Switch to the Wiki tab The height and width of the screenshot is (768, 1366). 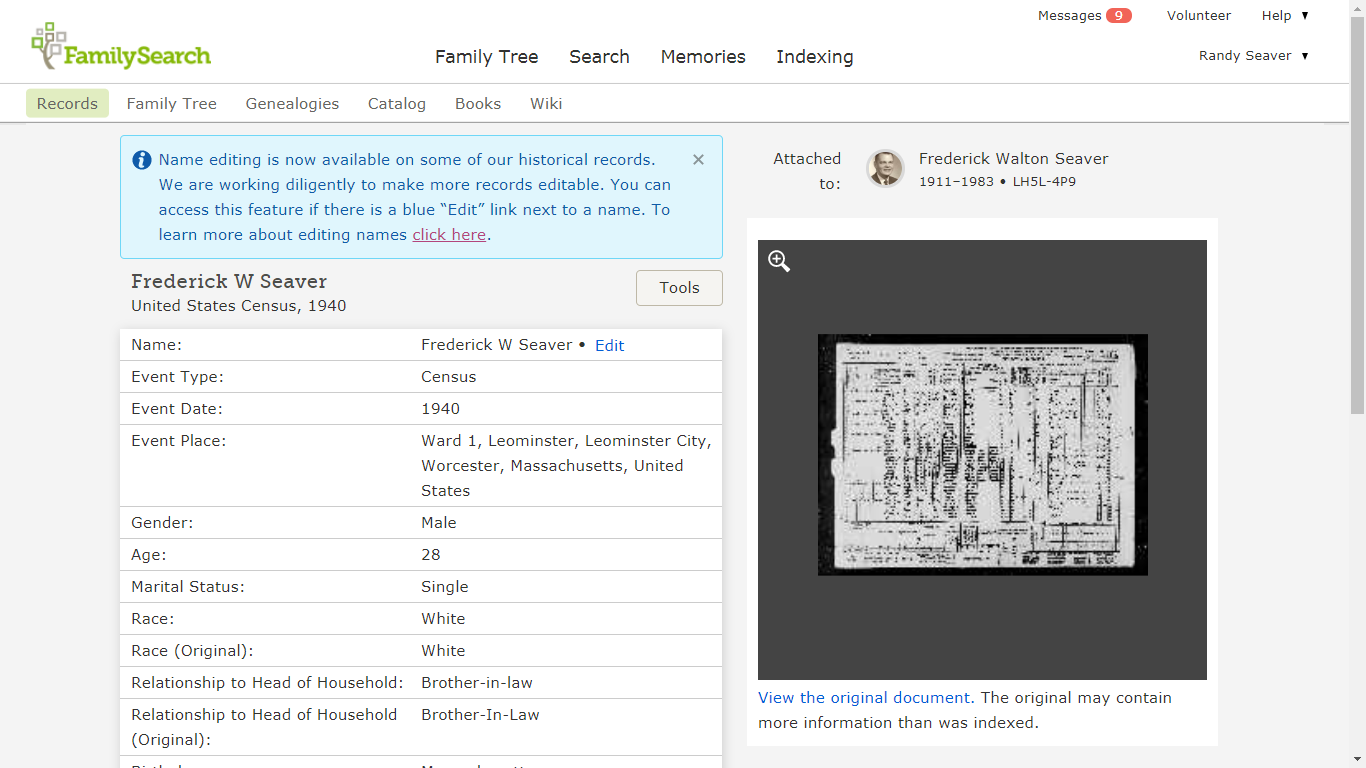(x=545, y=103)
